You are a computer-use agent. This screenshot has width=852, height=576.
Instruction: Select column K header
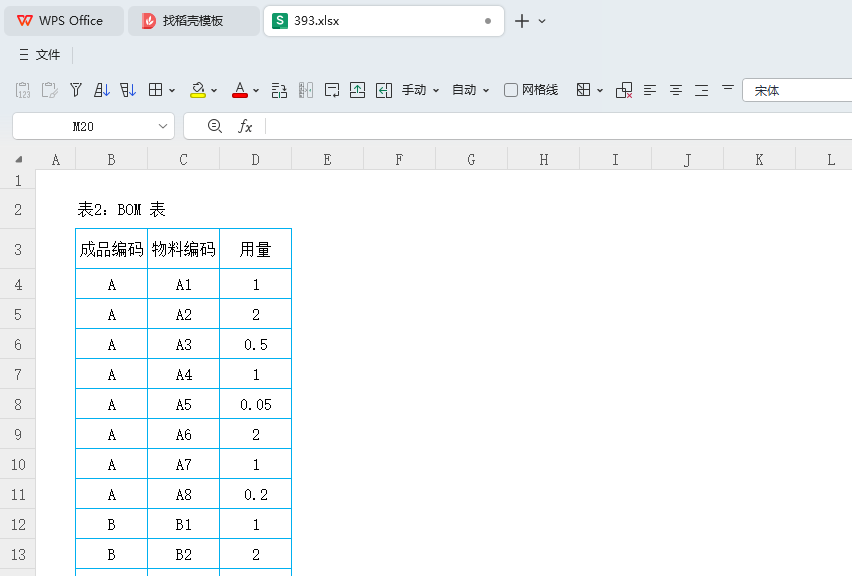pos(759,159)
